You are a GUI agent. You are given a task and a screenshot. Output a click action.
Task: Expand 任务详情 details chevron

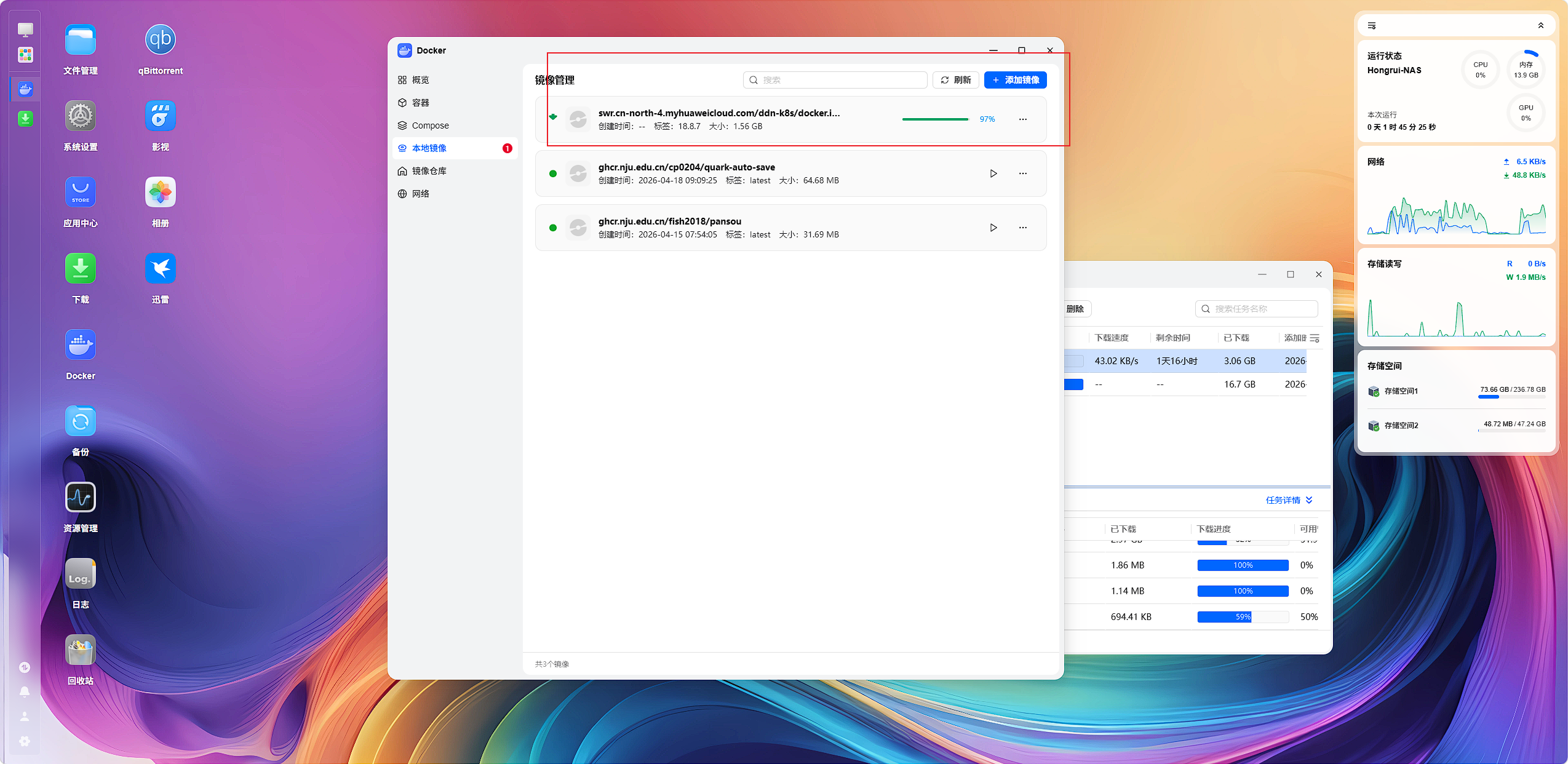[1309, 500]
